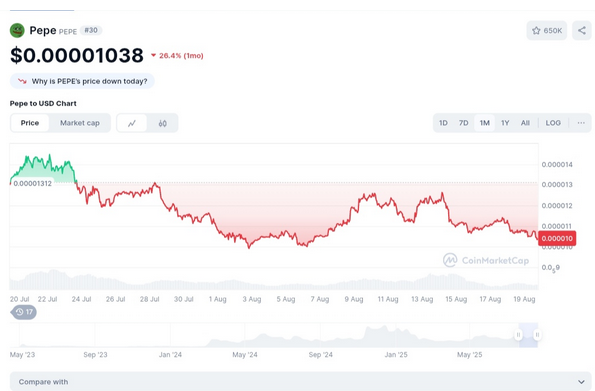The width and height of the screenshot is (595, 391).
Task: Switch to candlestick chart icon
Action: [162, 123]
